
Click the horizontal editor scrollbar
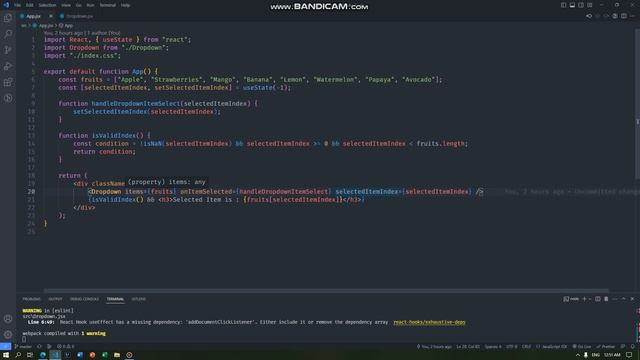[326, 291]
